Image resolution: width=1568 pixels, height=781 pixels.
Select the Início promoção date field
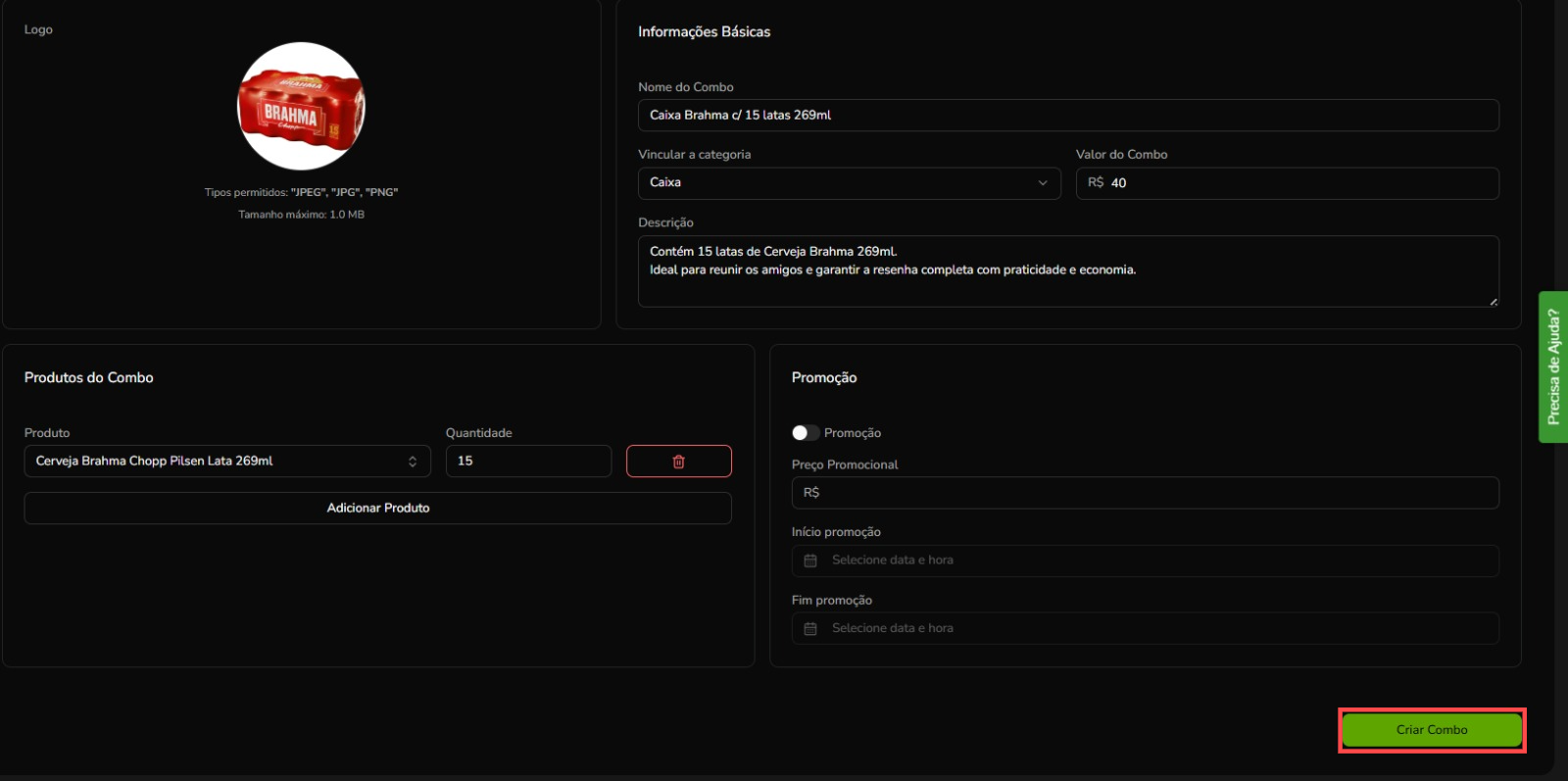[x=1146, y=561]
